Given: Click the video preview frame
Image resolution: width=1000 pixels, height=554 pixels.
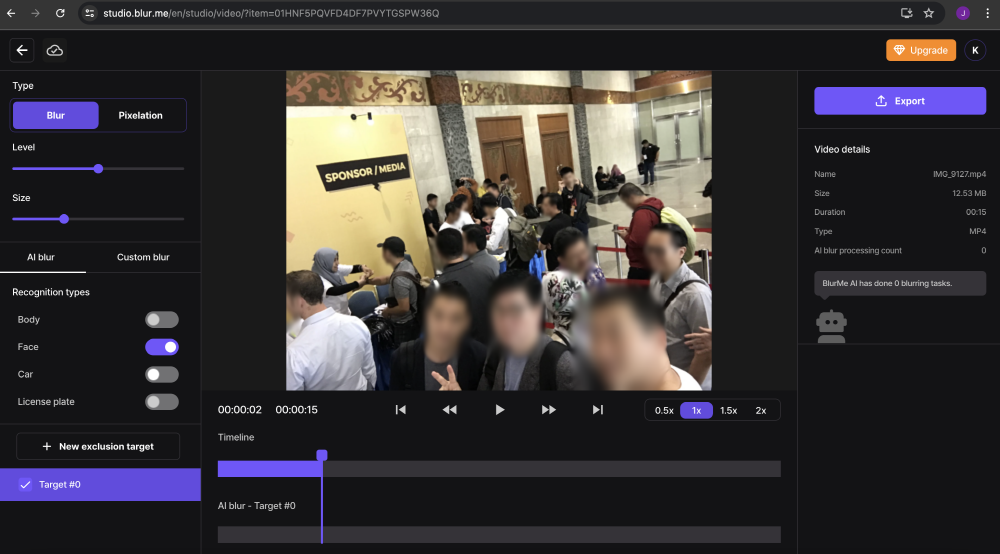Looking at the screenshot, I should [499, 230].
